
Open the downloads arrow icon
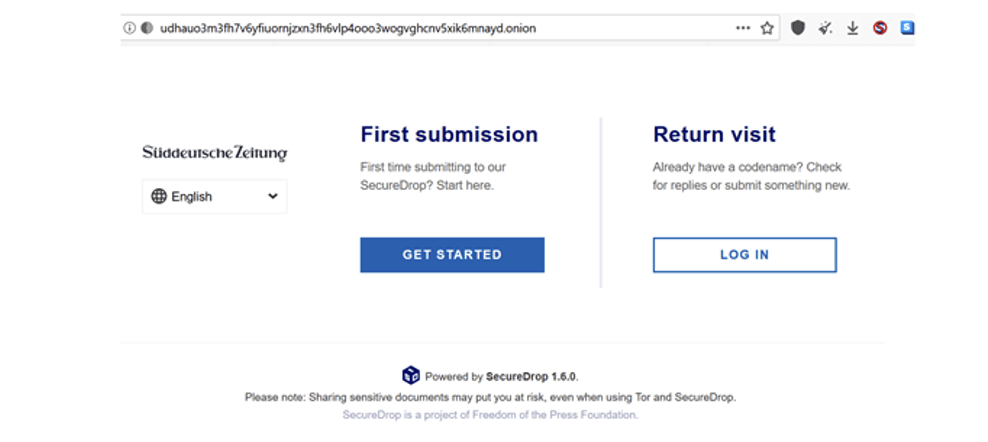[852, 28]
